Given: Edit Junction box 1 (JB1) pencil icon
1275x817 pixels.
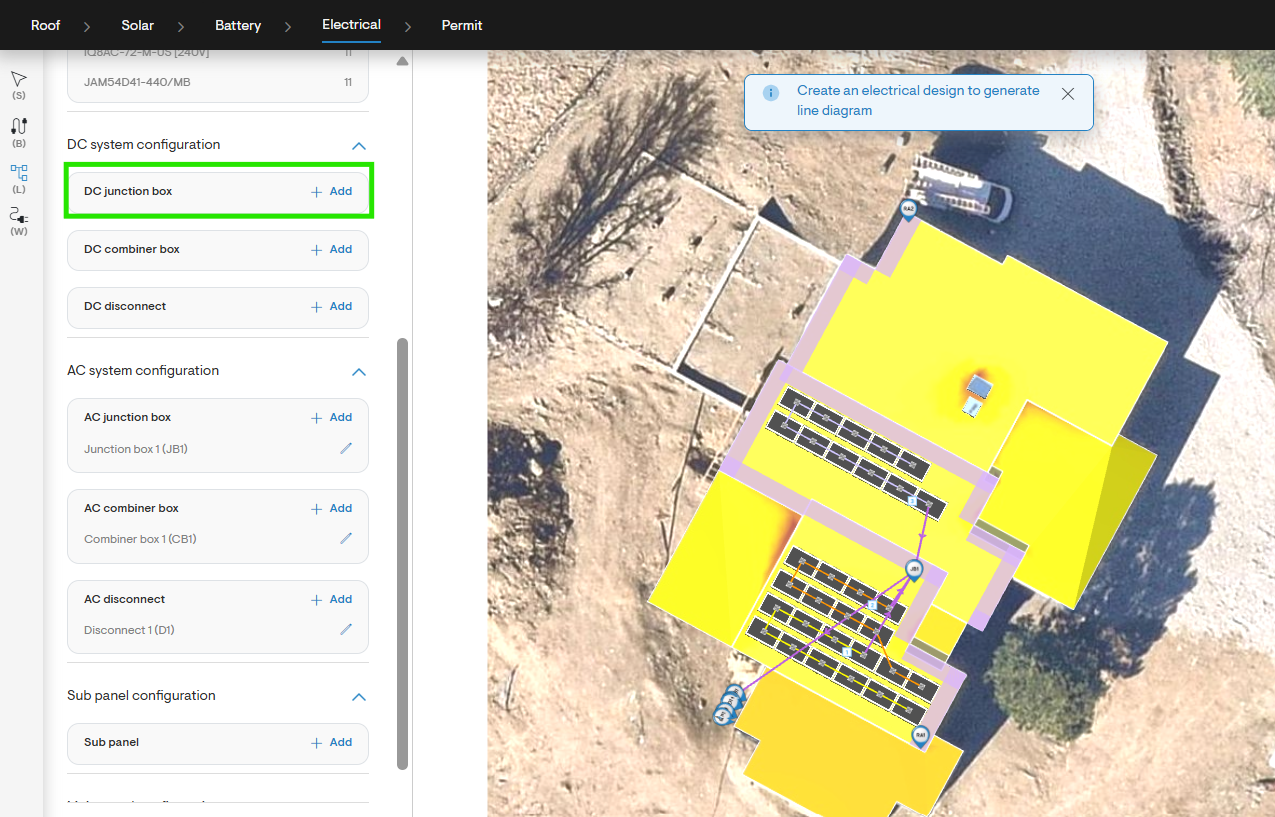Looking at the screenshot, I should pos(346,449).
